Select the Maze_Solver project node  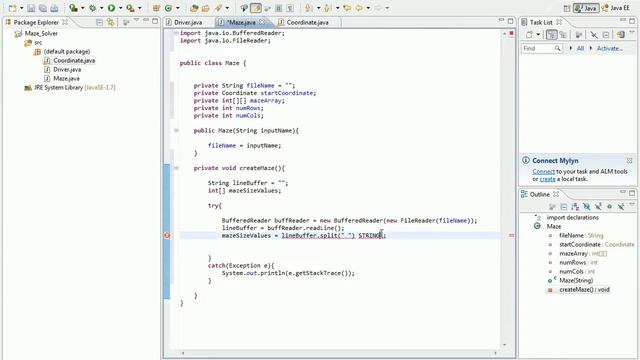(x=36, y=33)
